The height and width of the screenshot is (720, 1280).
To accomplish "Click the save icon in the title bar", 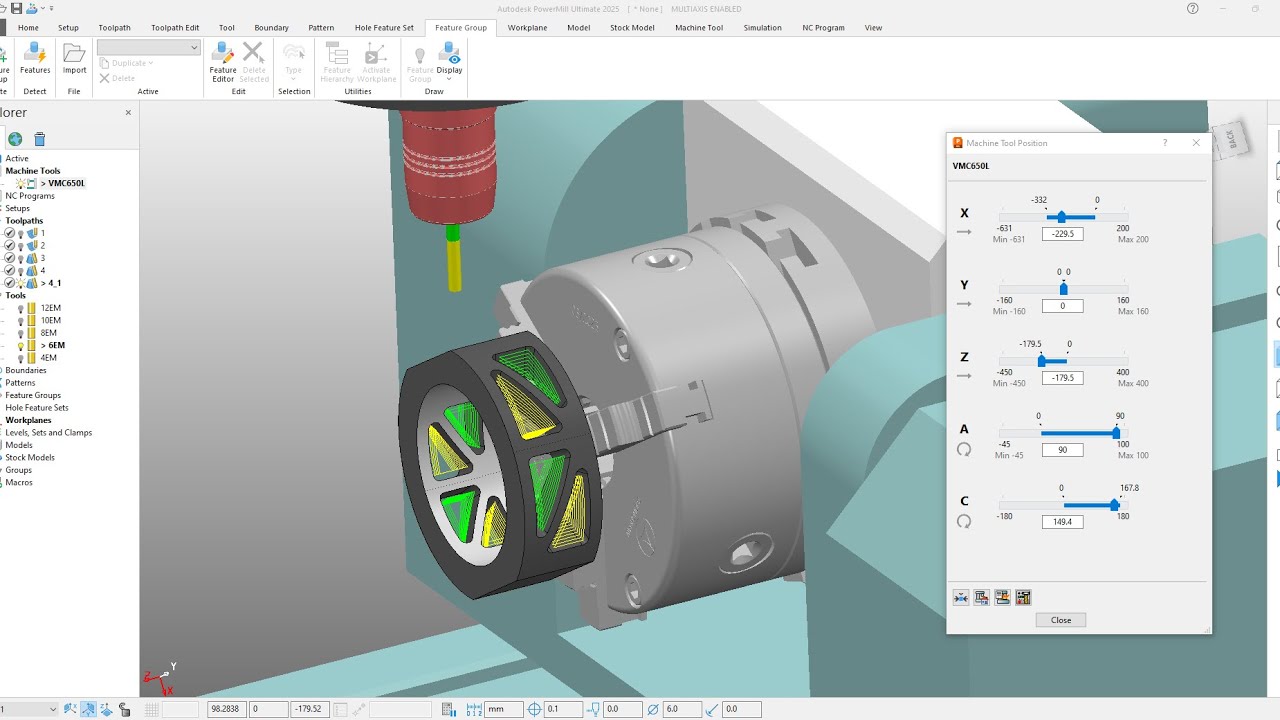I will click(x=16, y=8).
